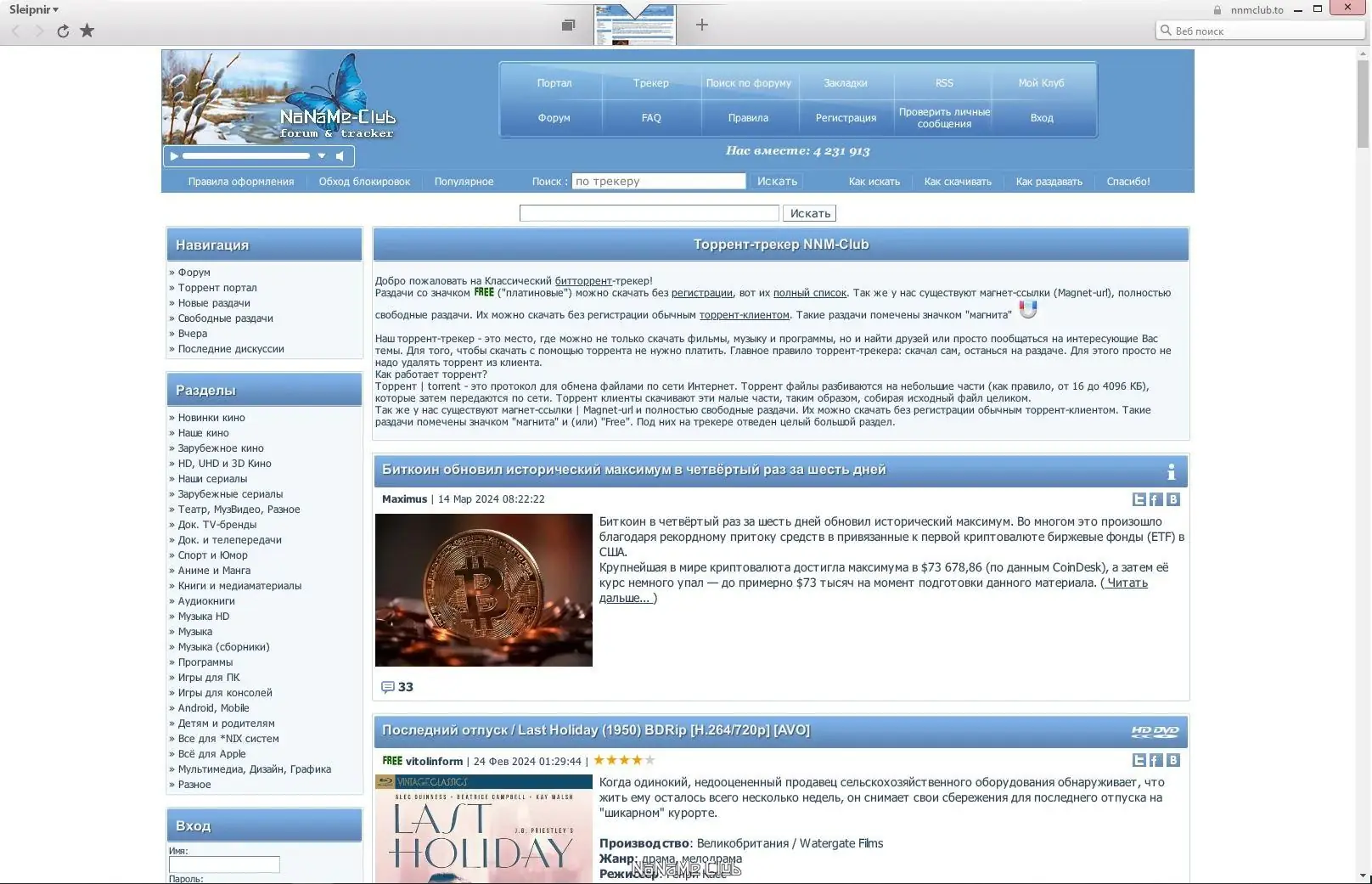Share the Last Holiday post on Twitter
The height and width of the screenshot is (884, 1372).
click(1139, 760)
